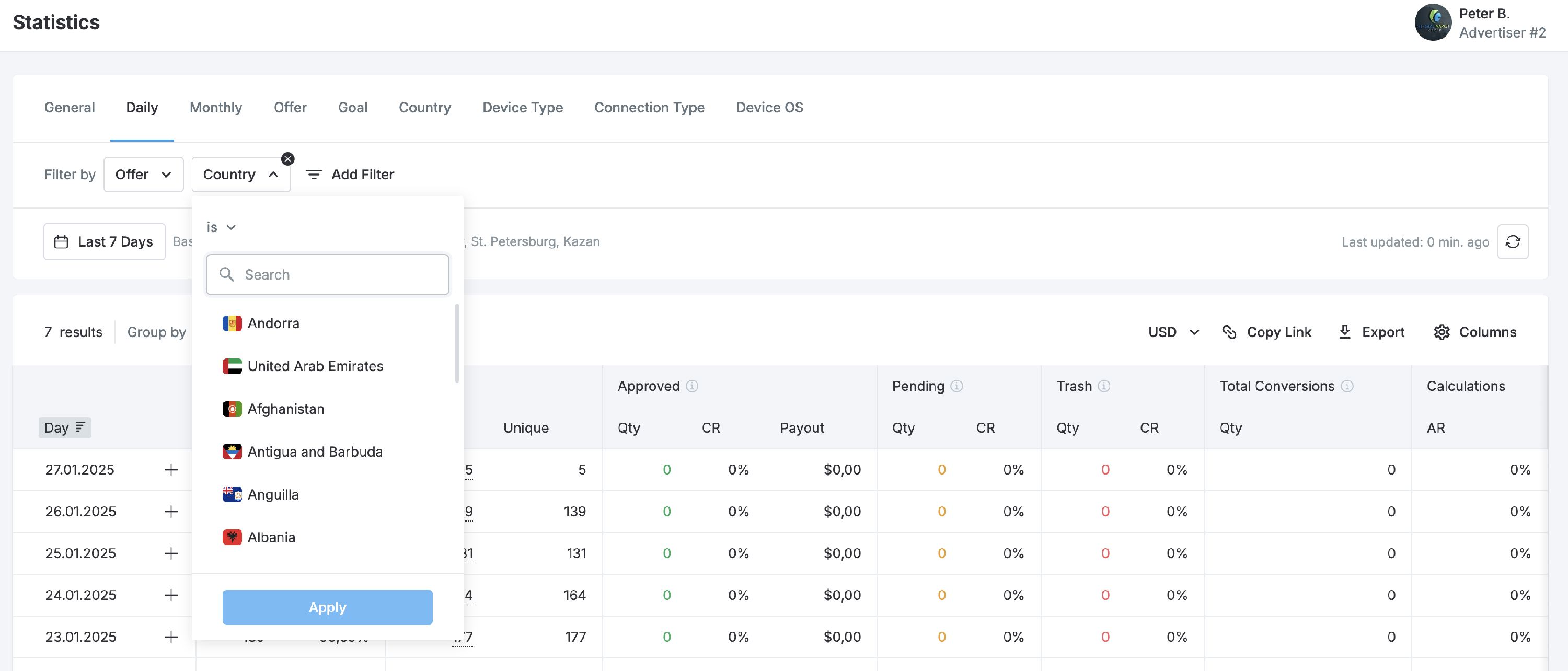Click the country search field
This screenshot has height=671, width=1568.
(328, 275)
